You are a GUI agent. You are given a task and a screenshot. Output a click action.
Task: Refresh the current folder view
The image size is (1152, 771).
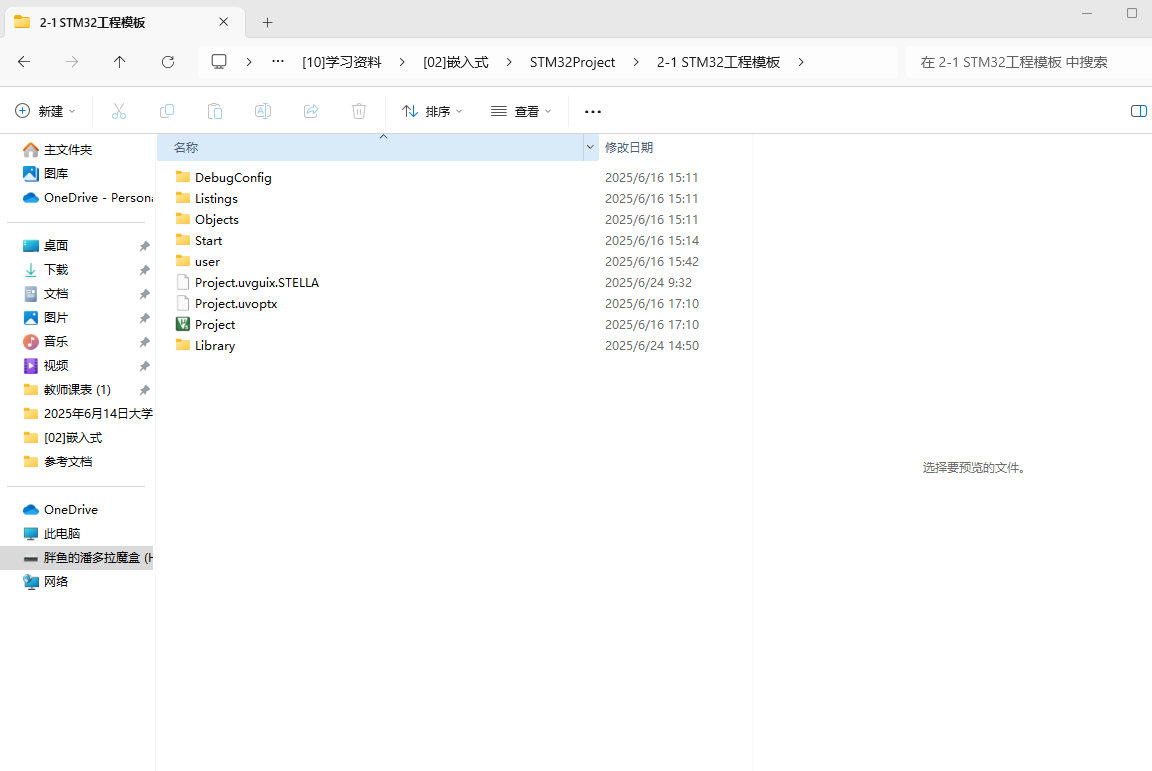point(168,62)
